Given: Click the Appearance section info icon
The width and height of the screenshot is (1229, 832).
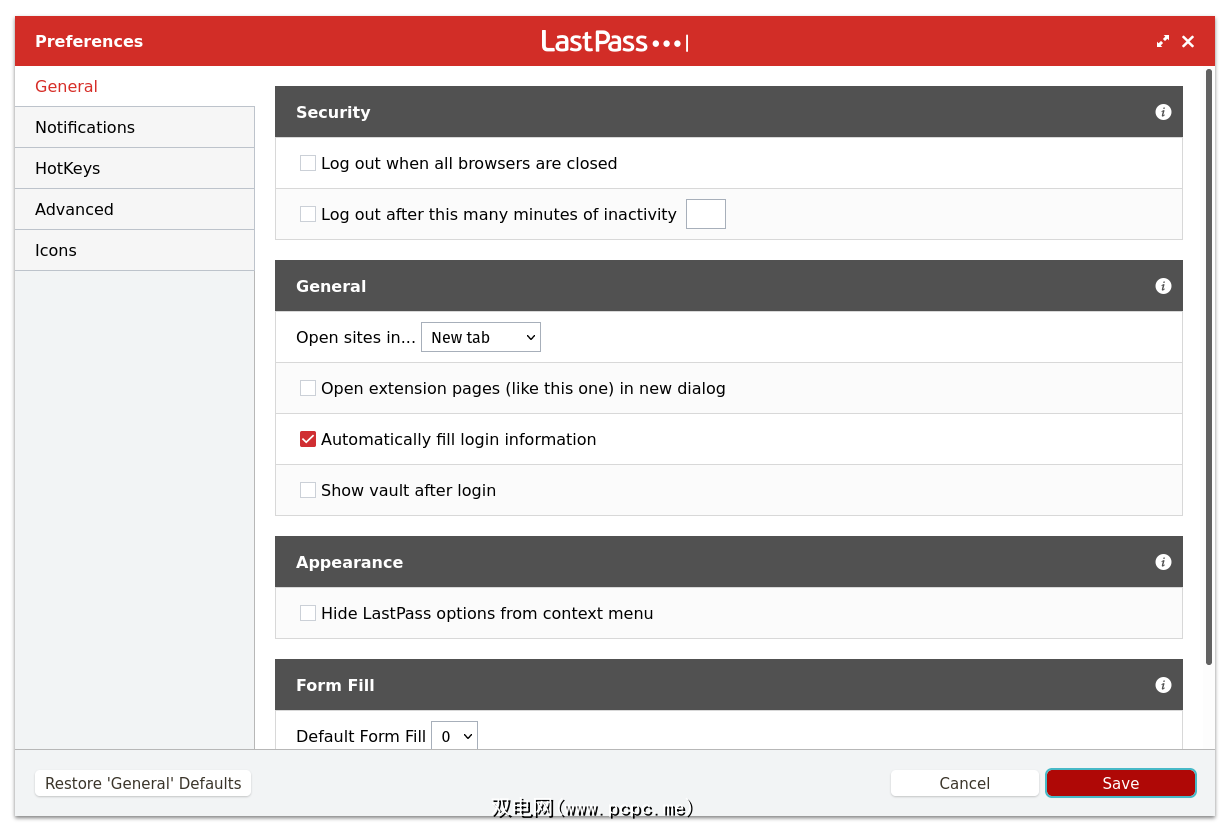Looking at the screenshot, I should 1163,562.
